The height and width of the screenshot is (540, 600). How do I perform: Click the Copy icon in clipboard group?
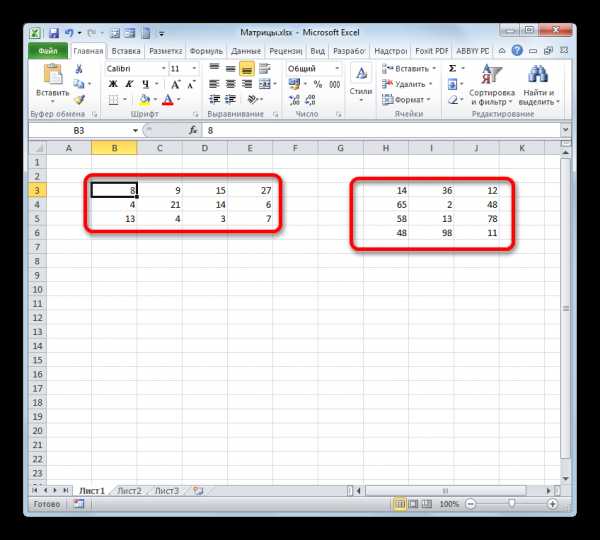[x=79, y=84]
